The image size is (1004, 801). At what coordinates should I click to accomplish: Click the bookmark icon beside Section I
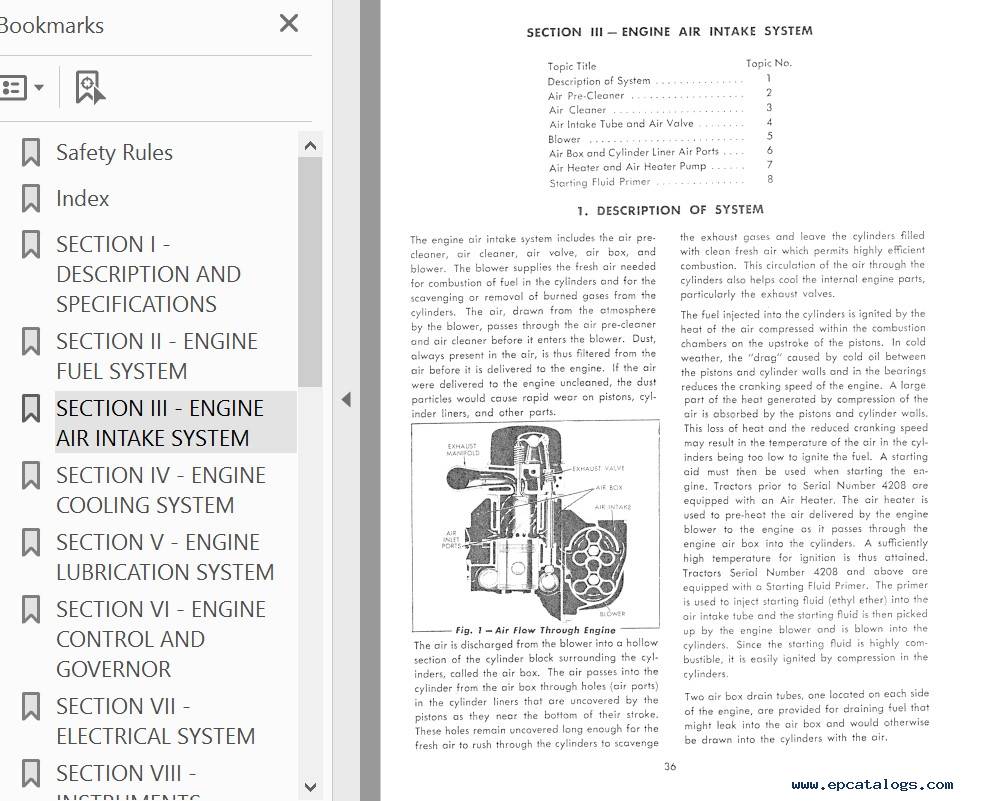coord(31,245)
